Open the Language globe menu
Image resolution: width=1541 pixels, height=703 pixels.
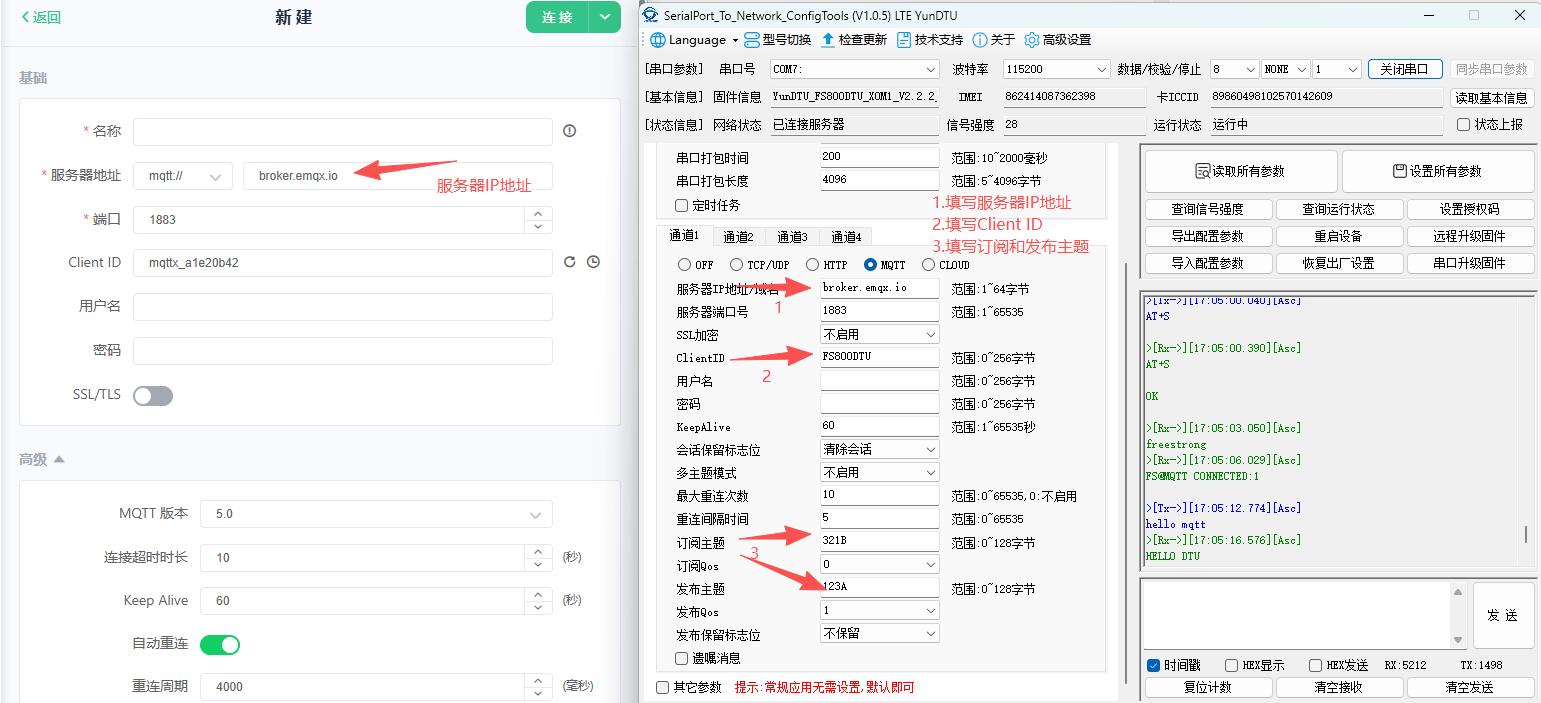pos(693,40)
